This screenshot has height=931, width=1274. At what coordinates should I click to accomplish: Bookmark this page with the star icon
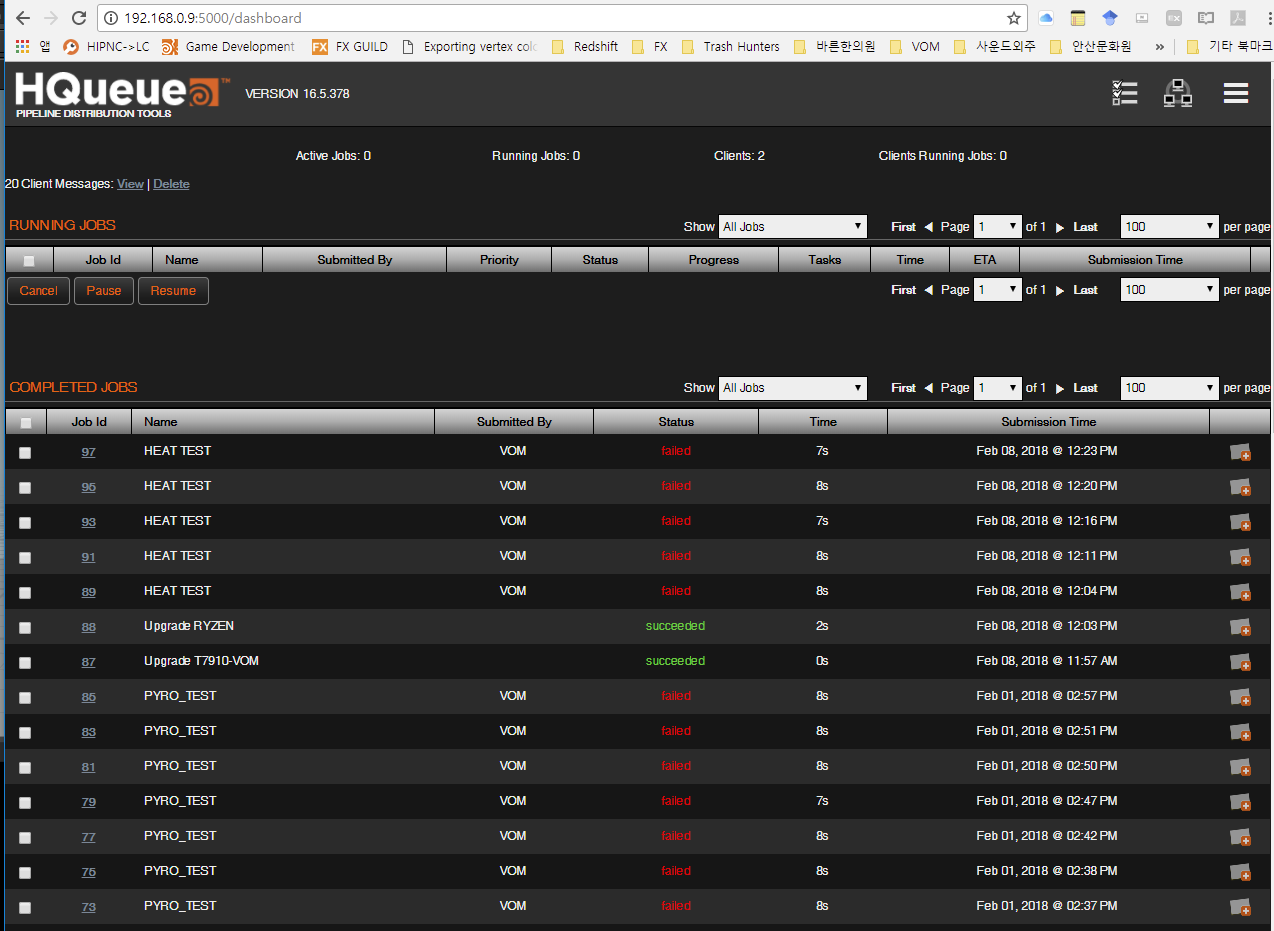(1014, 18)
